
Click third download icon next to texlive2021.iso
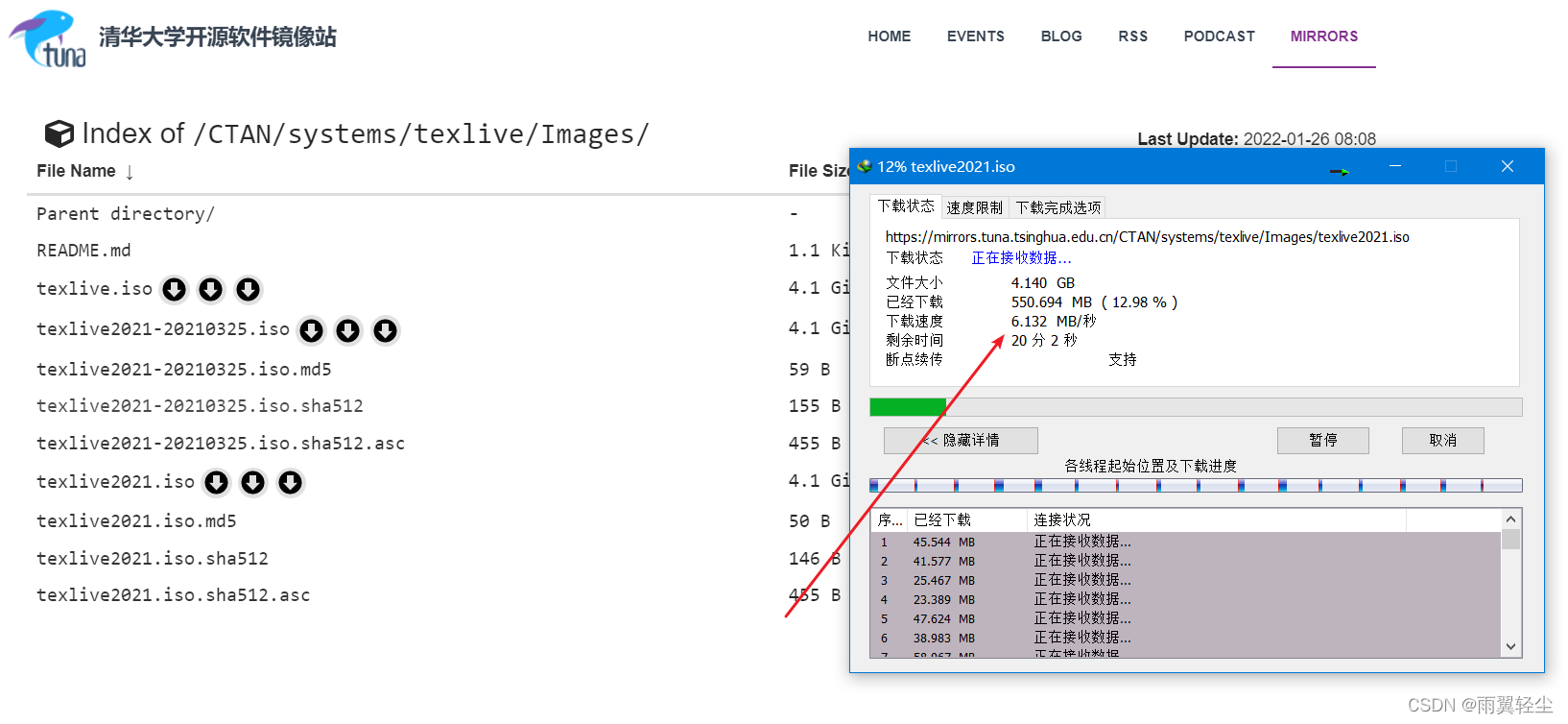point(290,482)
